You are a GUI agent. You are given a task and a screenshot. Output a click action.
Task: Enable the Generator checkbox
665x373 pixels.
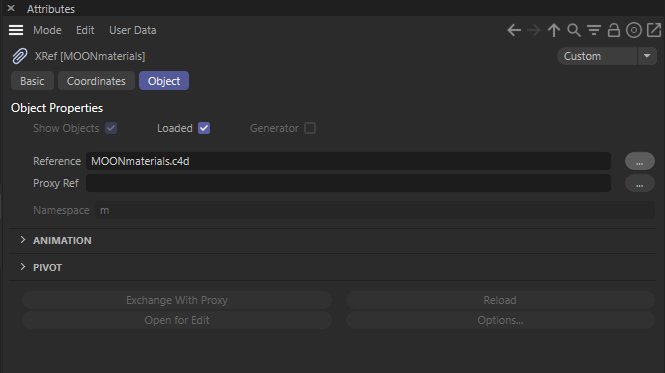[x=310, y=128]
